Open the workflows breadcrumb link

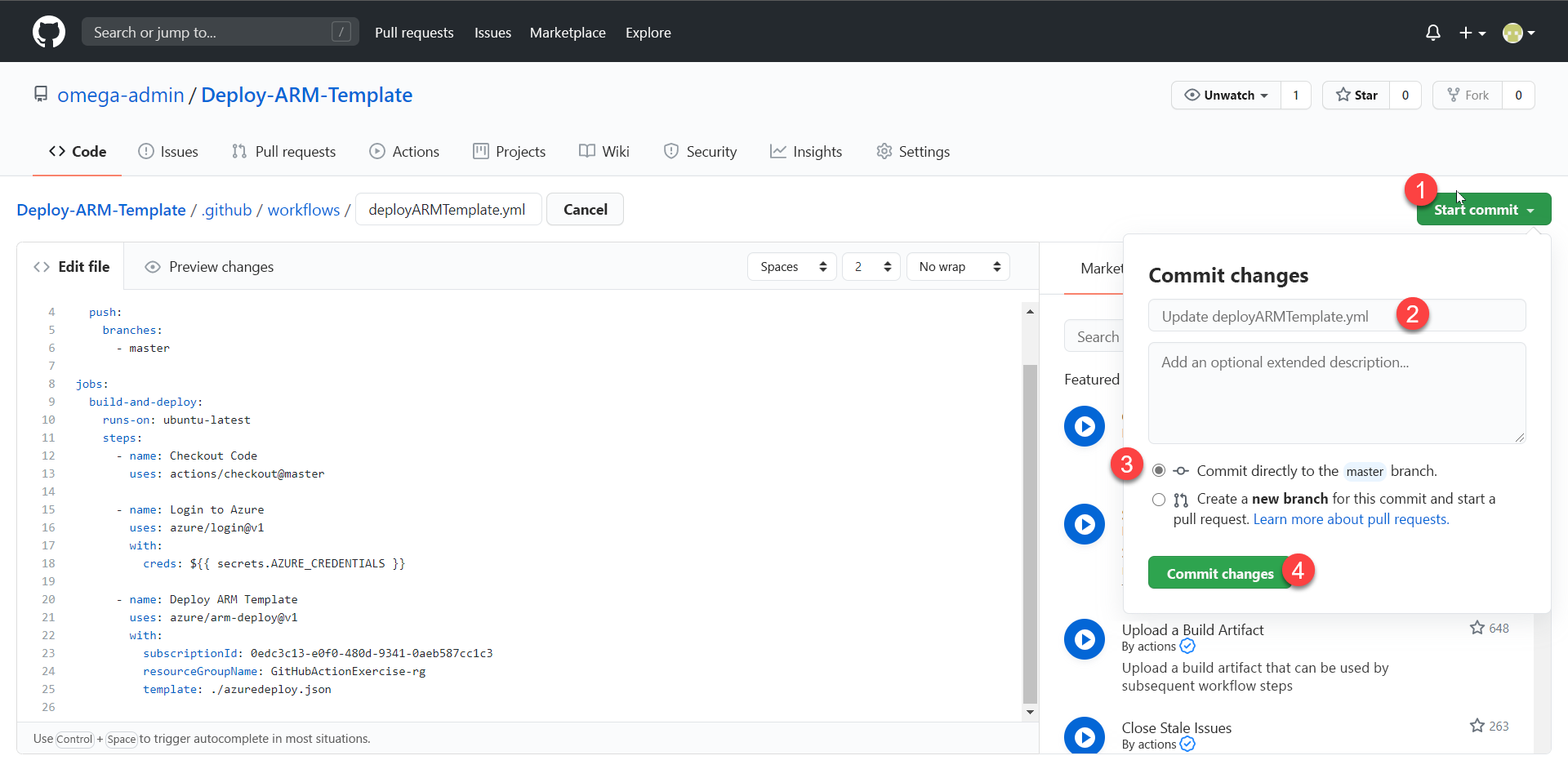(304, 210)
